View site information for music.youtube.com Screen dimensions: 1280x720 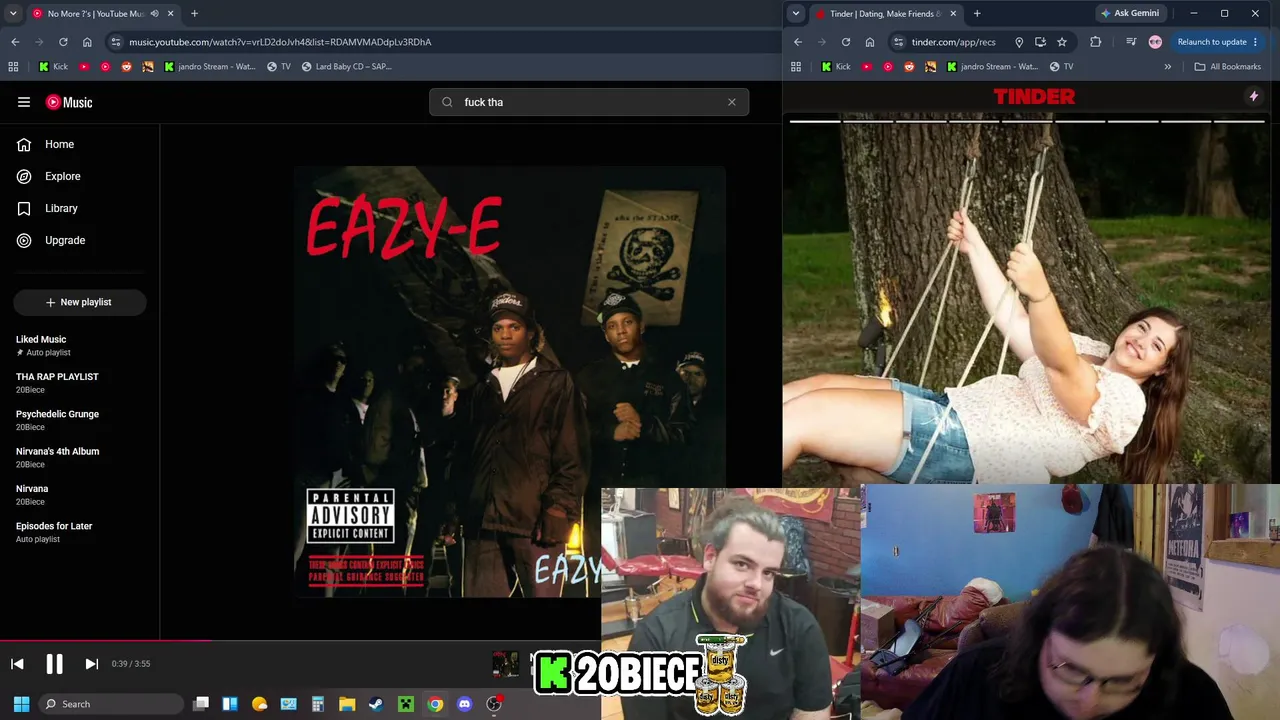tap(116, 42)
